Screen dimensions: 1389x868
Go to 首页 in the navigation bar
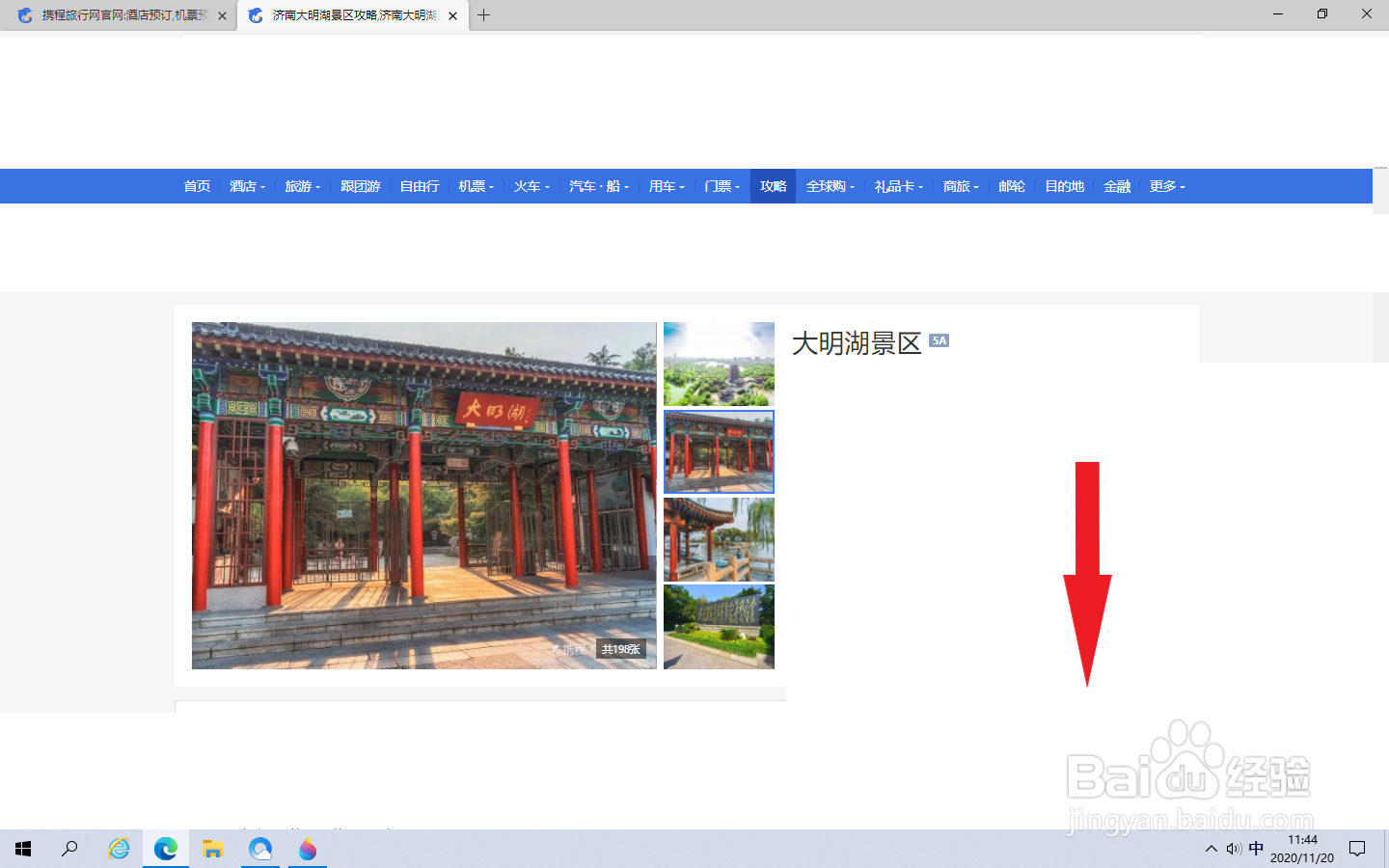tap(197, 186)
